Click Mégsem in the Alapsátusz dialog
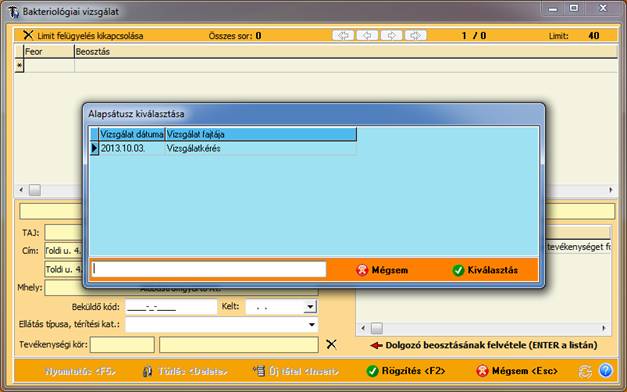 click(x=382, y=270)
